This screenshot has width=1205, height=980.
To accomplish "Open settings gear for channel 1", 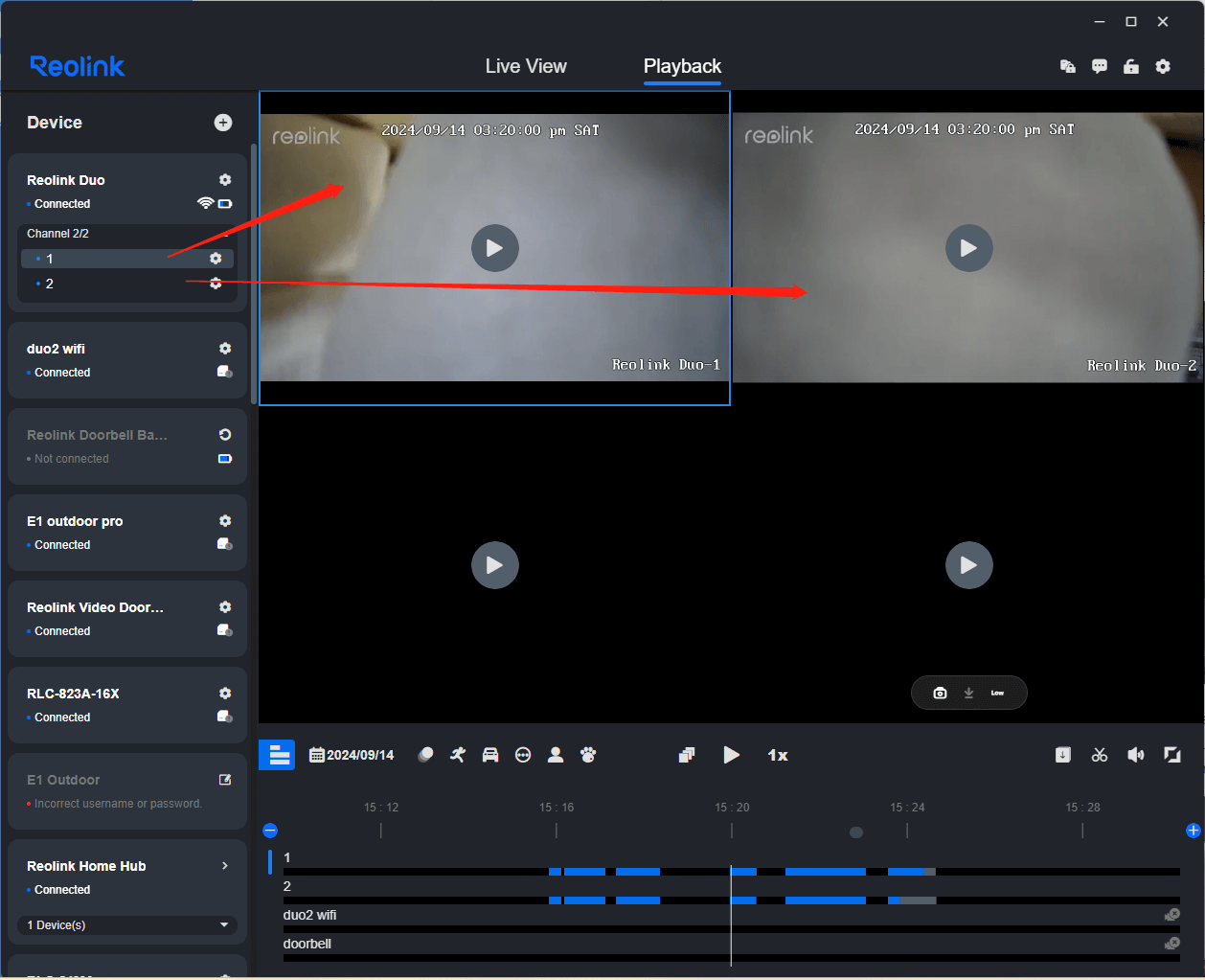I will [216, 259].
